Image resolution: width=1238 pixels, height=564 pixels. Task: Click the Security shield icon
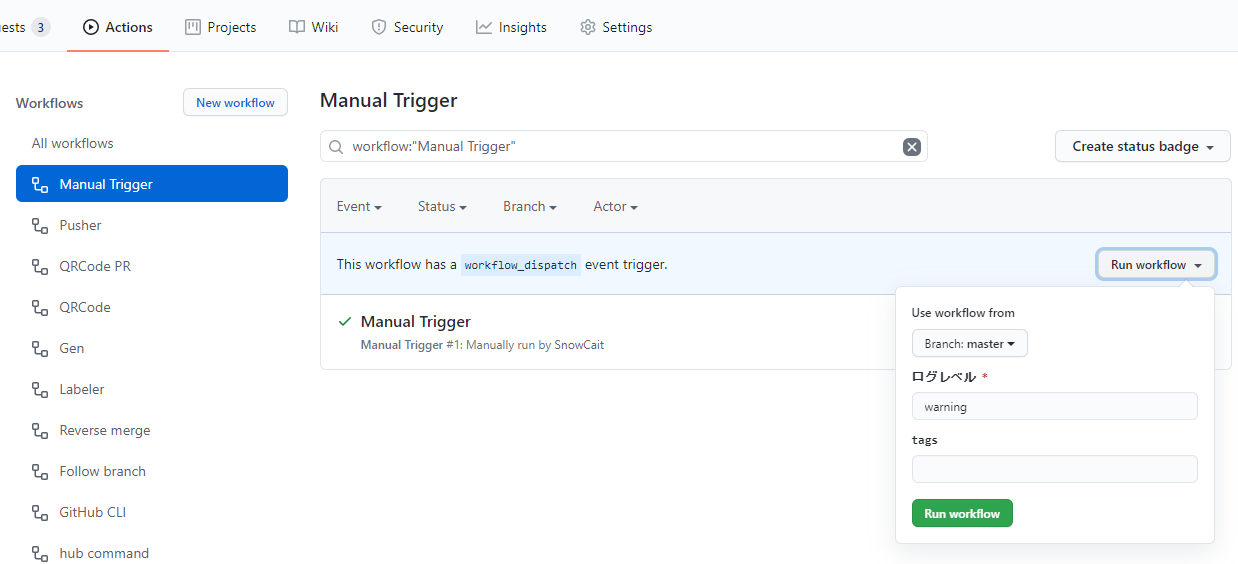tap(379, 27)
